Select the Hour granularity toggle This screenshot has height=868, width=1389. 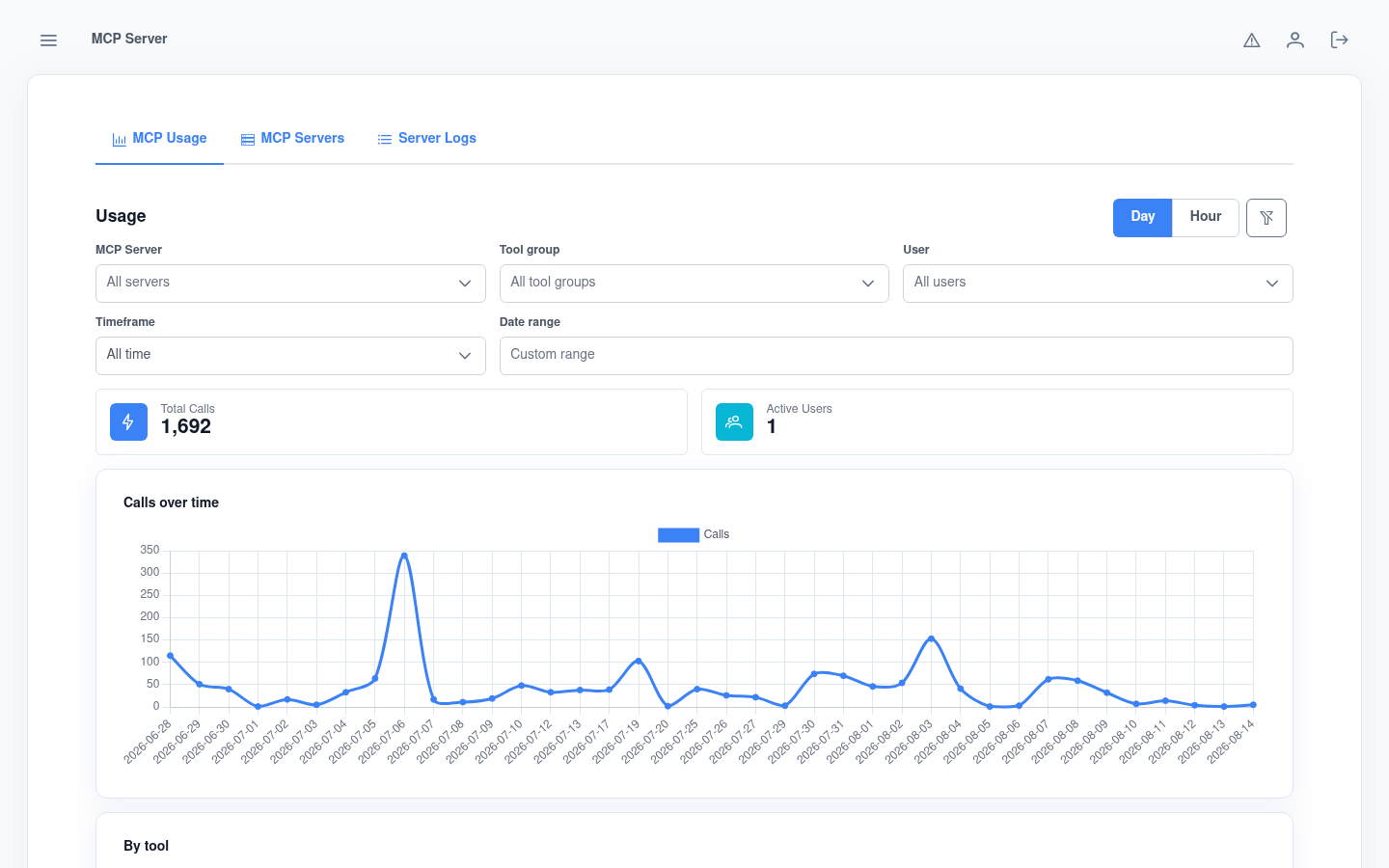1205,218
